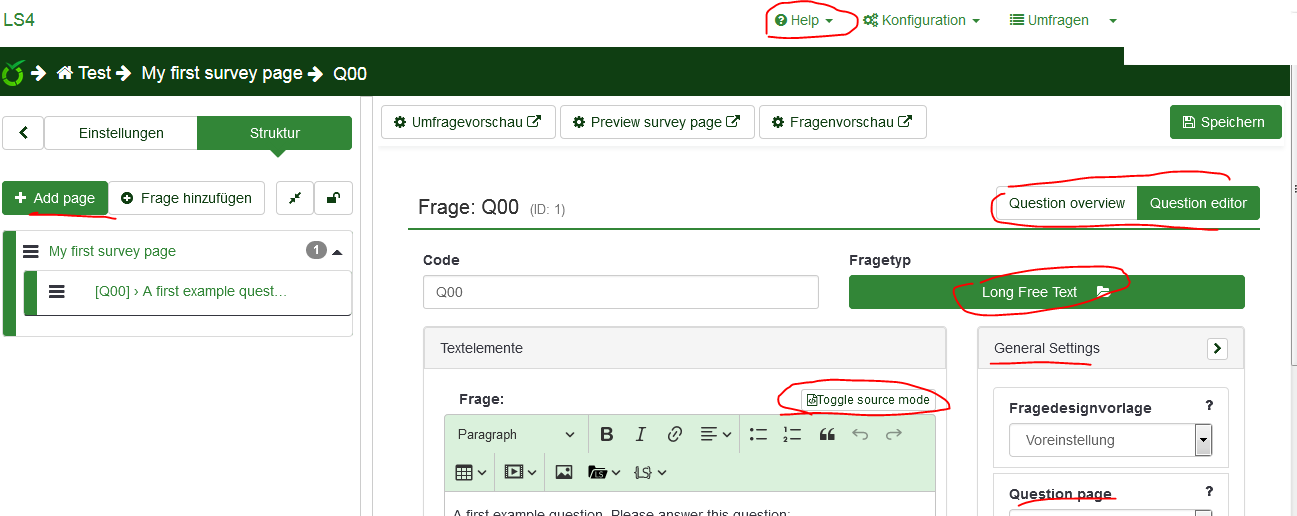Switch to the Struktur tab
Screen dimensions: 1297x516
[275, 133]
